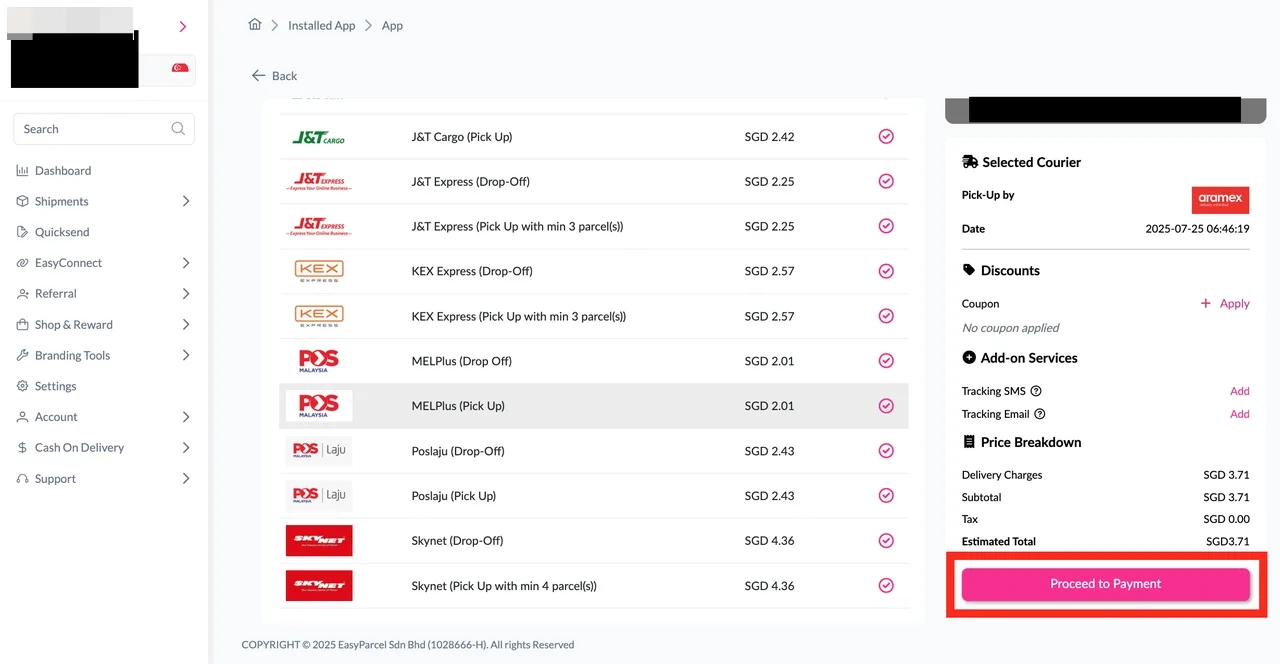
Task: Click the Skynet courier logo
Action: pyautogui.click(x=319, y=540)
